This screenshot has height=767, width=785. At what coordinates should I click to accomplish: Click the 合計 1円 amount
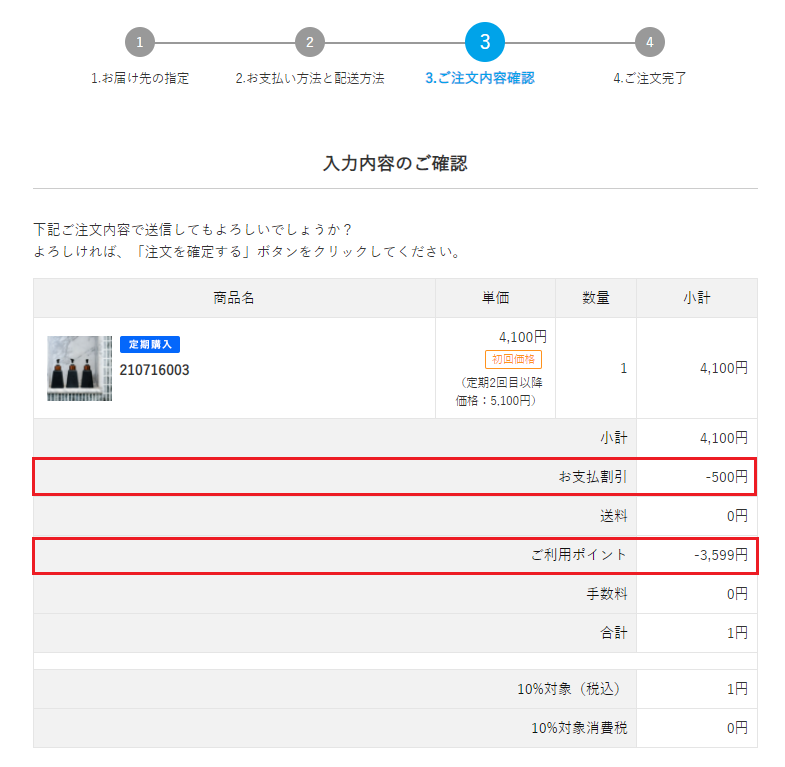coord(738,632)
